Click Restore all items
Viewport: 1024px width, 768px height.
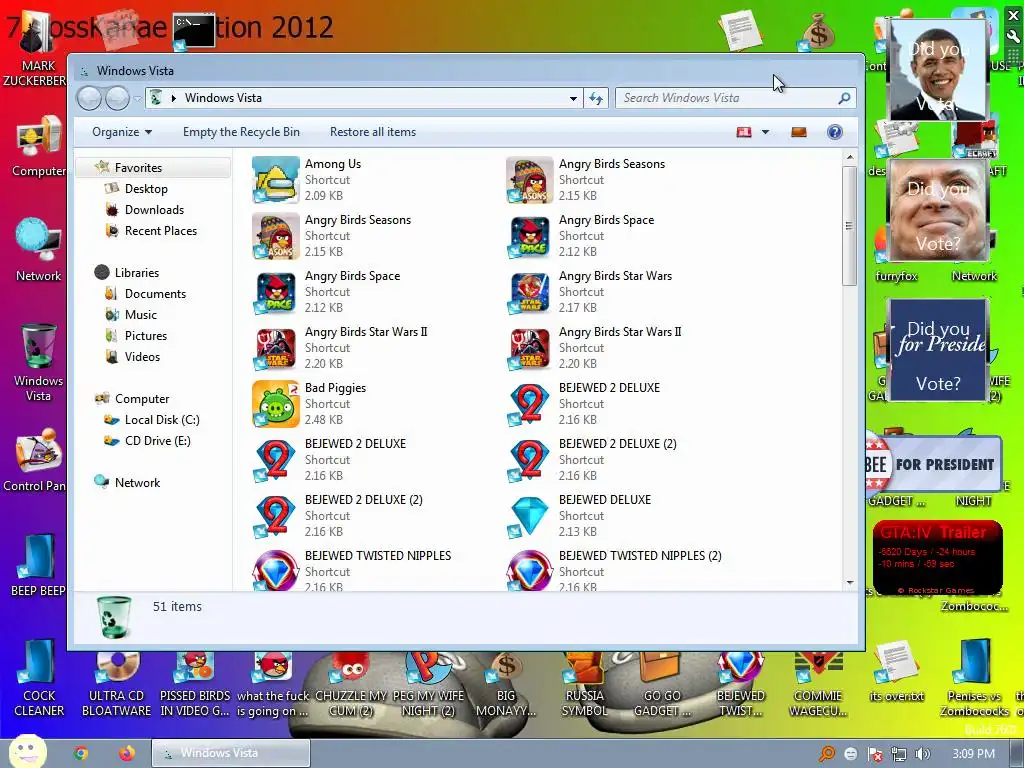373,132
